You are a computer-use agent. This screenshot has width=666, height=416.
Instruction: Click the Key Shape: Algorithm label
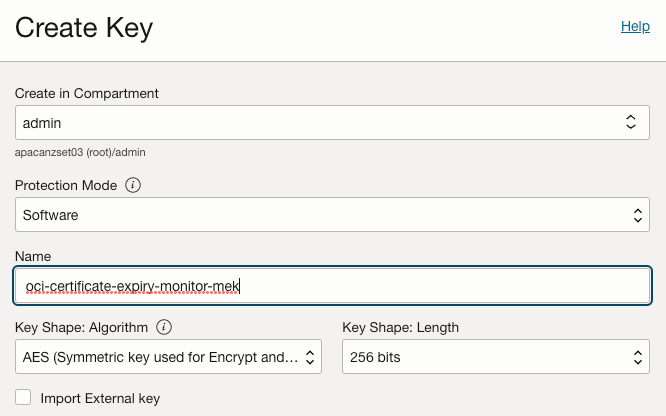(81, 327)
